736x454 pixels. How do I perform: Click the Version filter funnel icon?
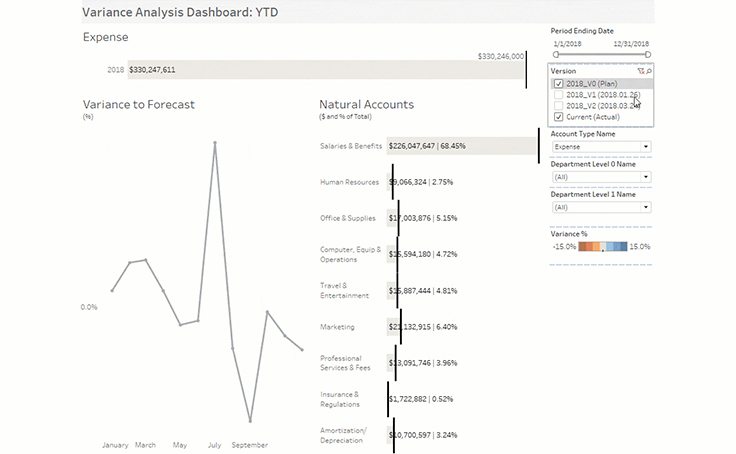coord(640,72)
